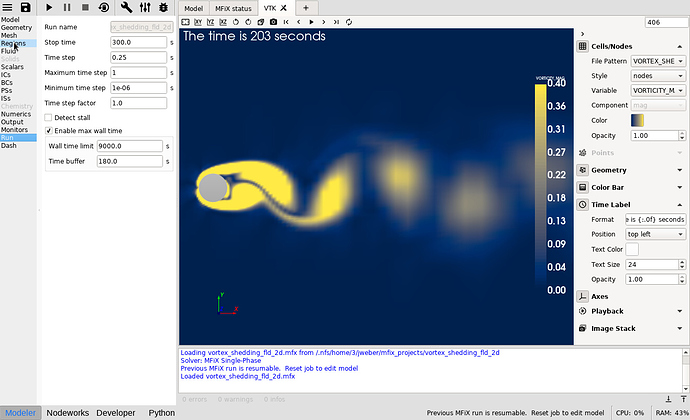Switch to the Nodeworks mode tab
Image resolution: width=690 pixels, height=420 pixels.
click(x=67, y=412)
